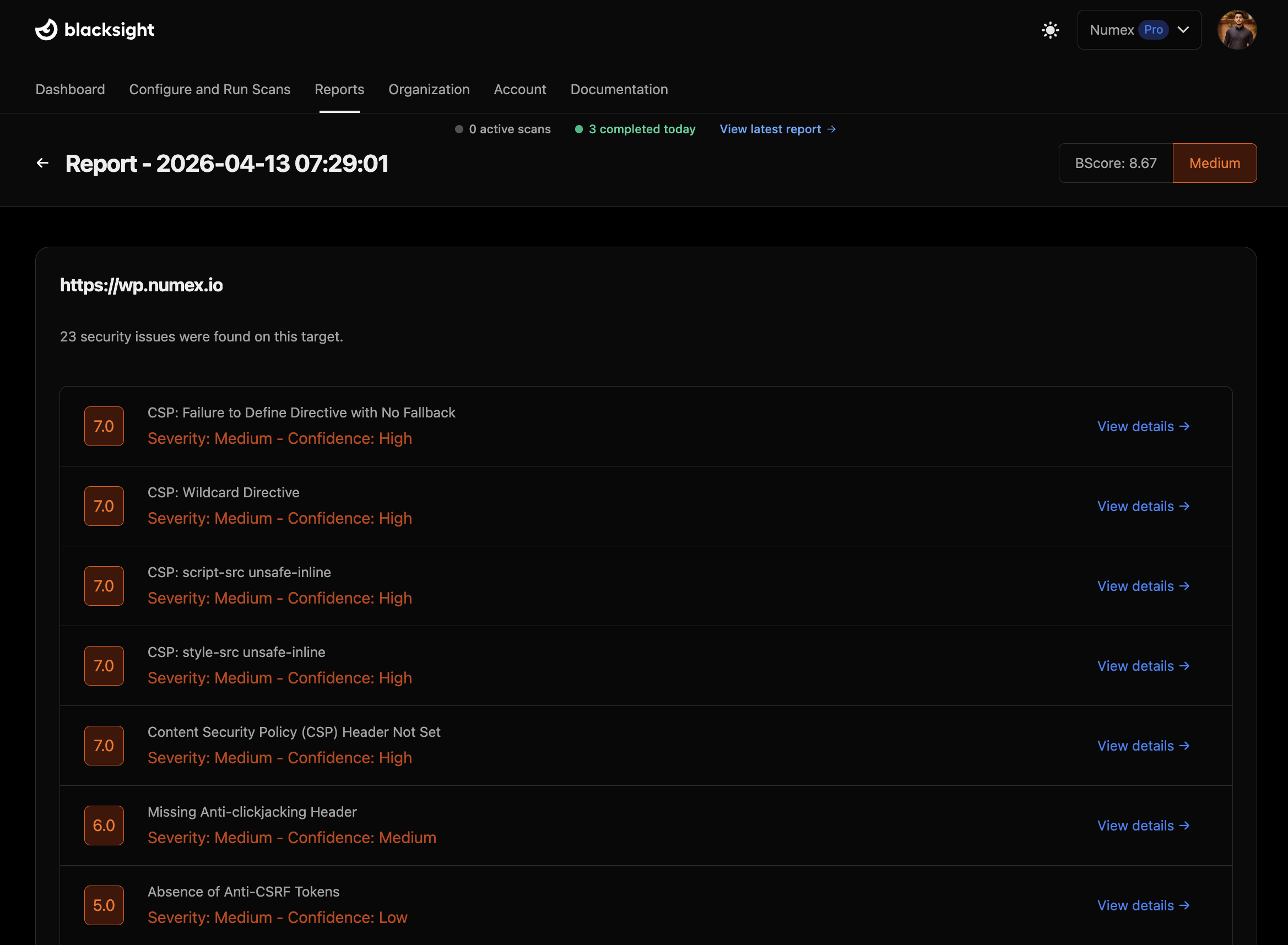1288x945 pixels.
Task: View details for script-src unsafe-inline issue
Action: point(1143,586)
